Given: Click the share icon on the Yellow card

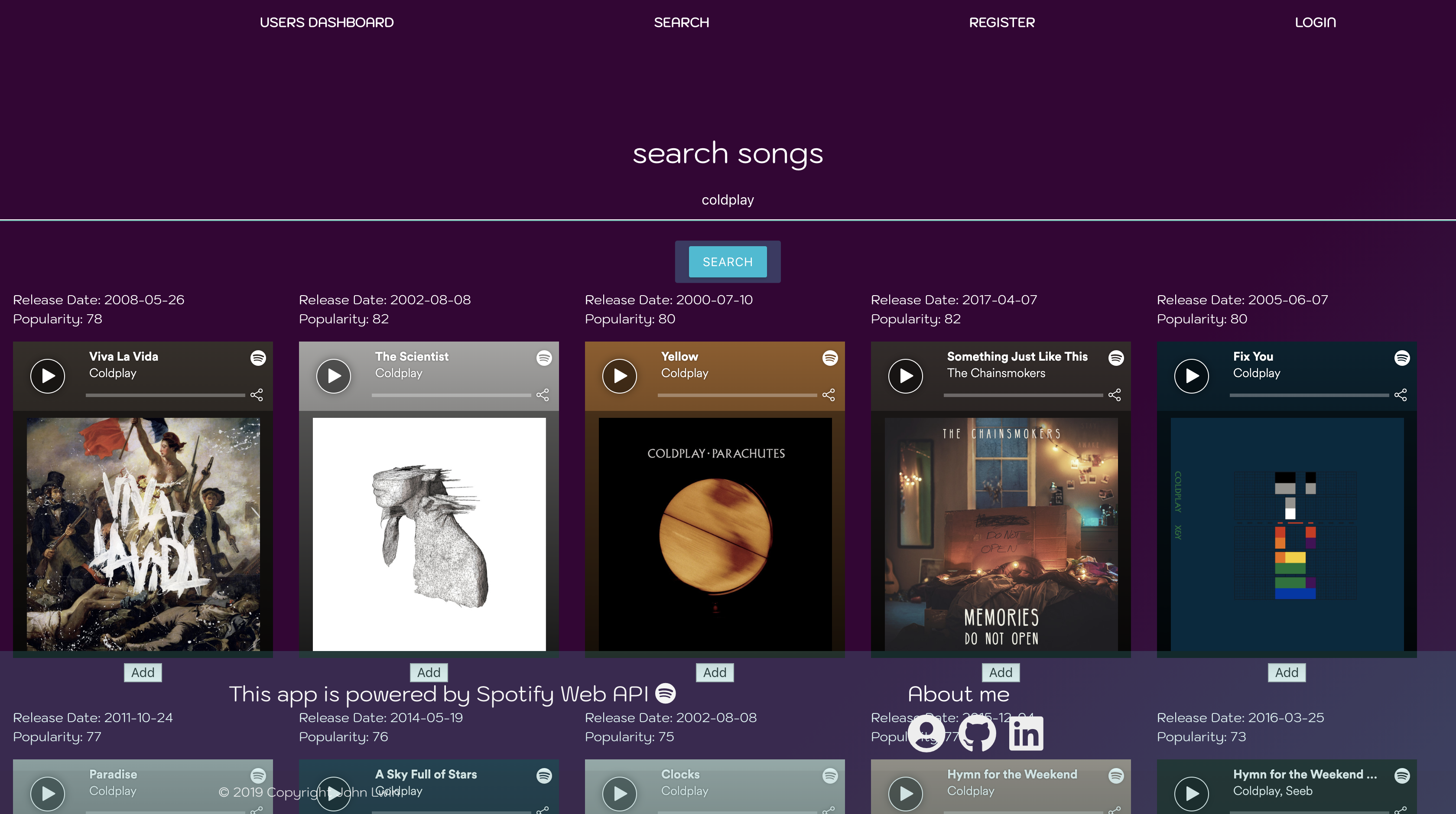Looking at the screenshot, I should pyautogui.click(x=829, y=394).
